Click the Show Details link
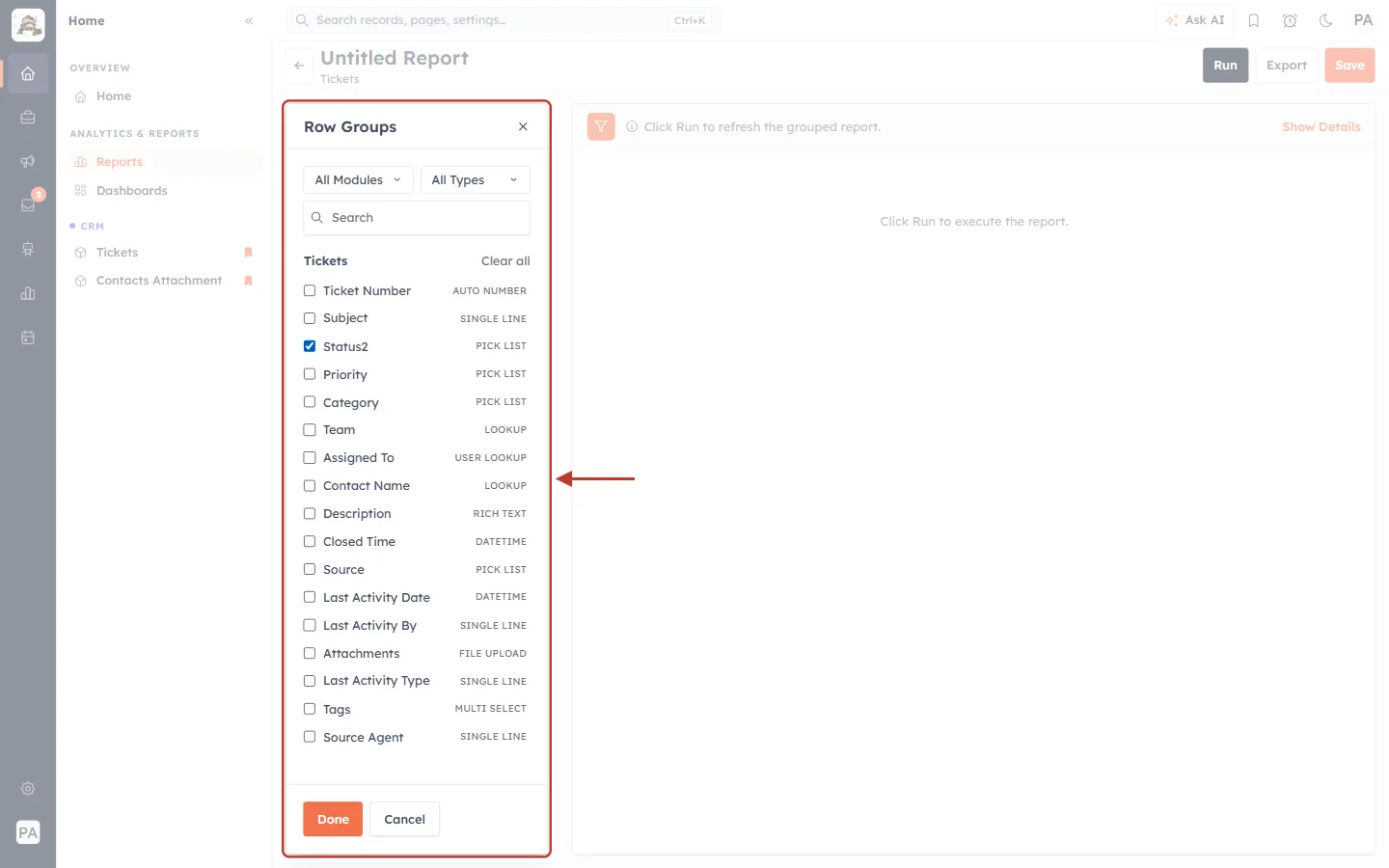1389x868 pixels. tap(1321, 126)
